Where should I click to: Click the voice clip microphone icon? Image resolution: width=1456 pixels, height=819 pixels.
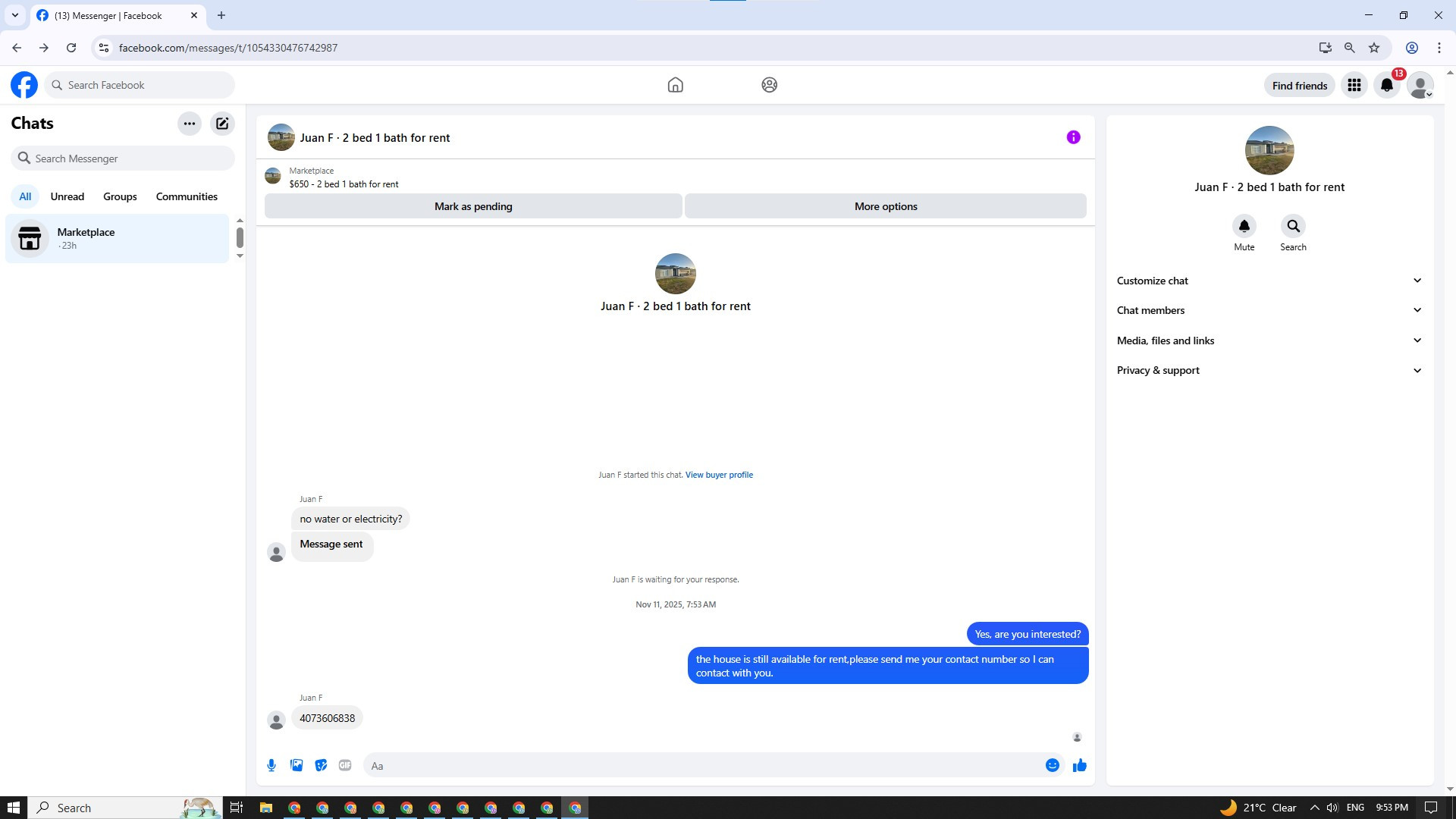[x=271, y=765]
